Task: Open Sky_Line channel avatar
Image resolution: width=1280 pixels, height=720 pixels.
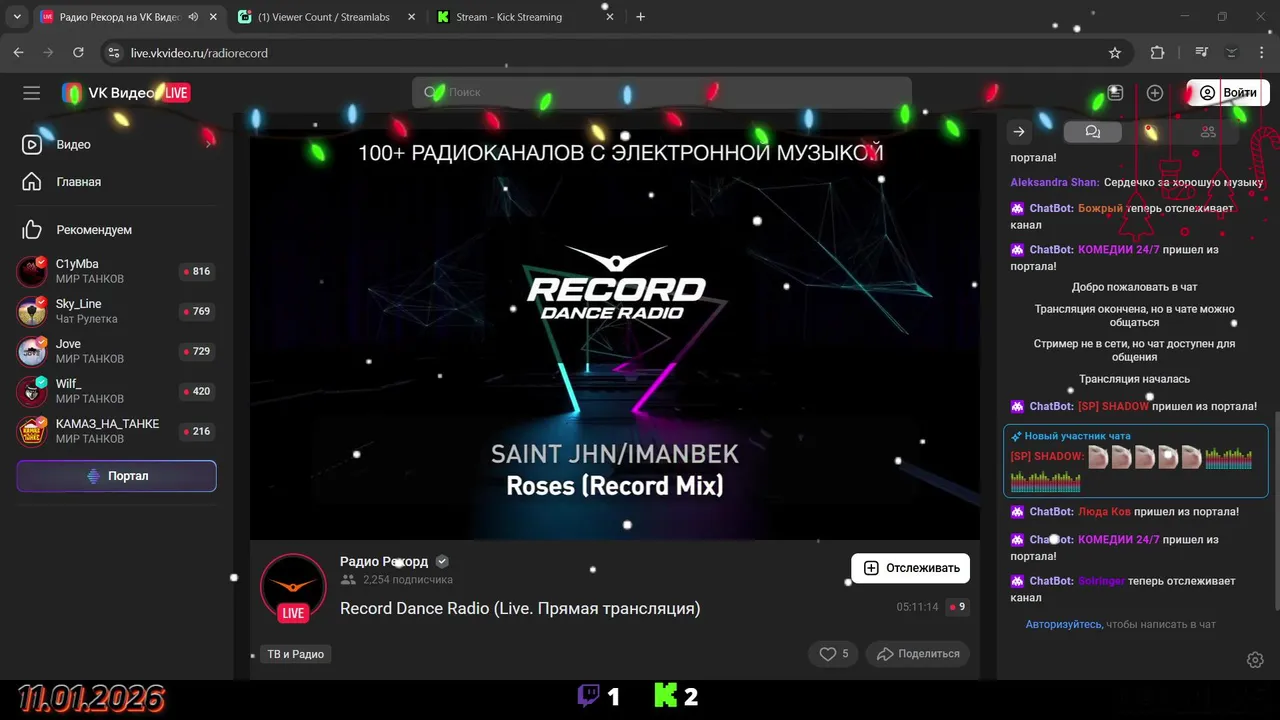Action: (32, 311)
